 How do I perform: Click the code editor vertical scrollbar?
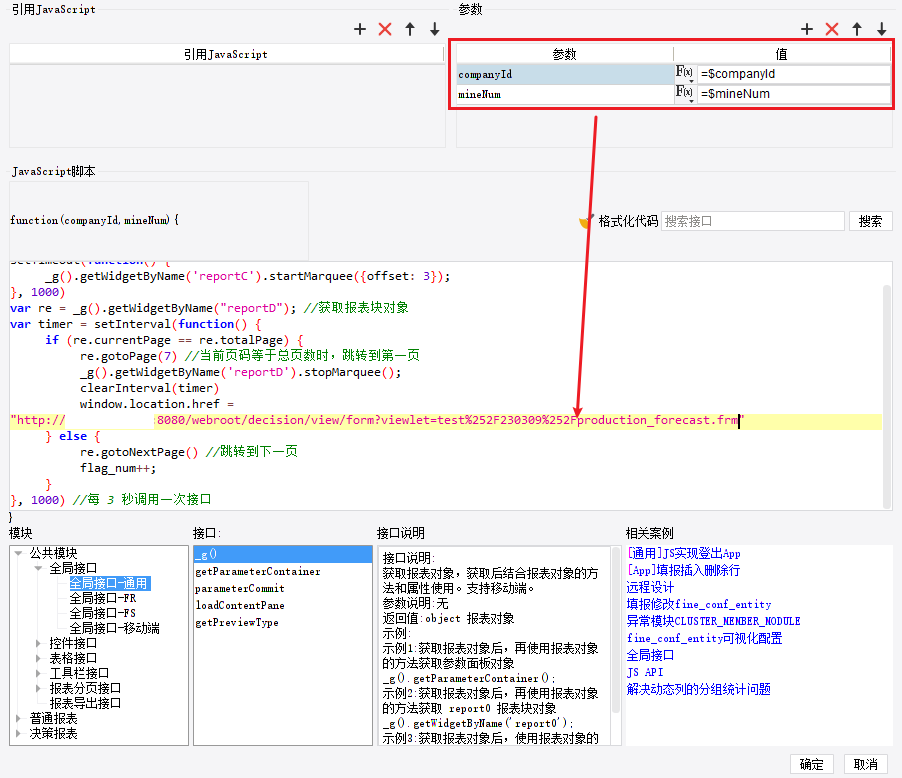(x=886, y=396)
